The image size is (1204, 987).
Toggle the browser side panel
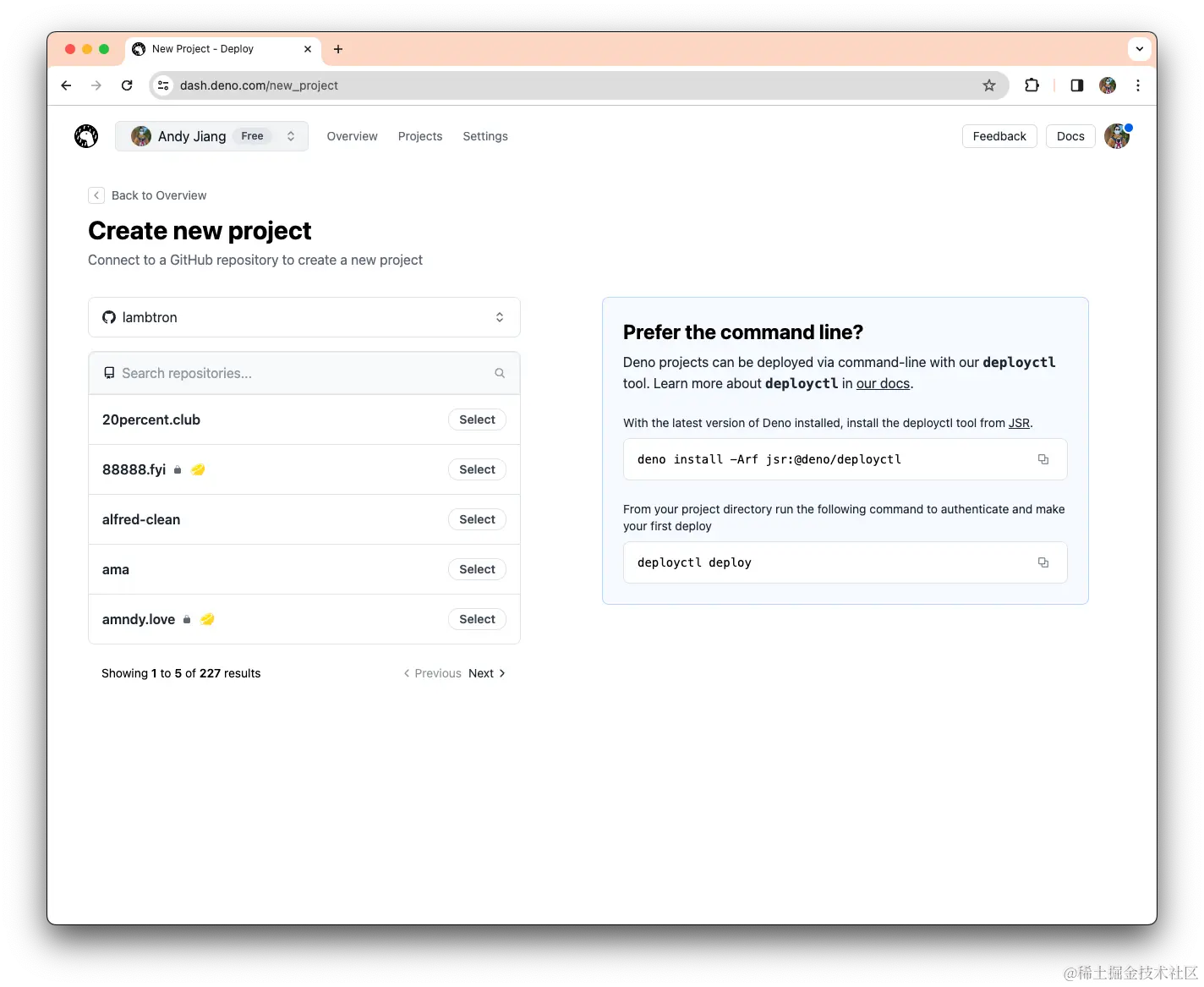[x=1077, y=85]
